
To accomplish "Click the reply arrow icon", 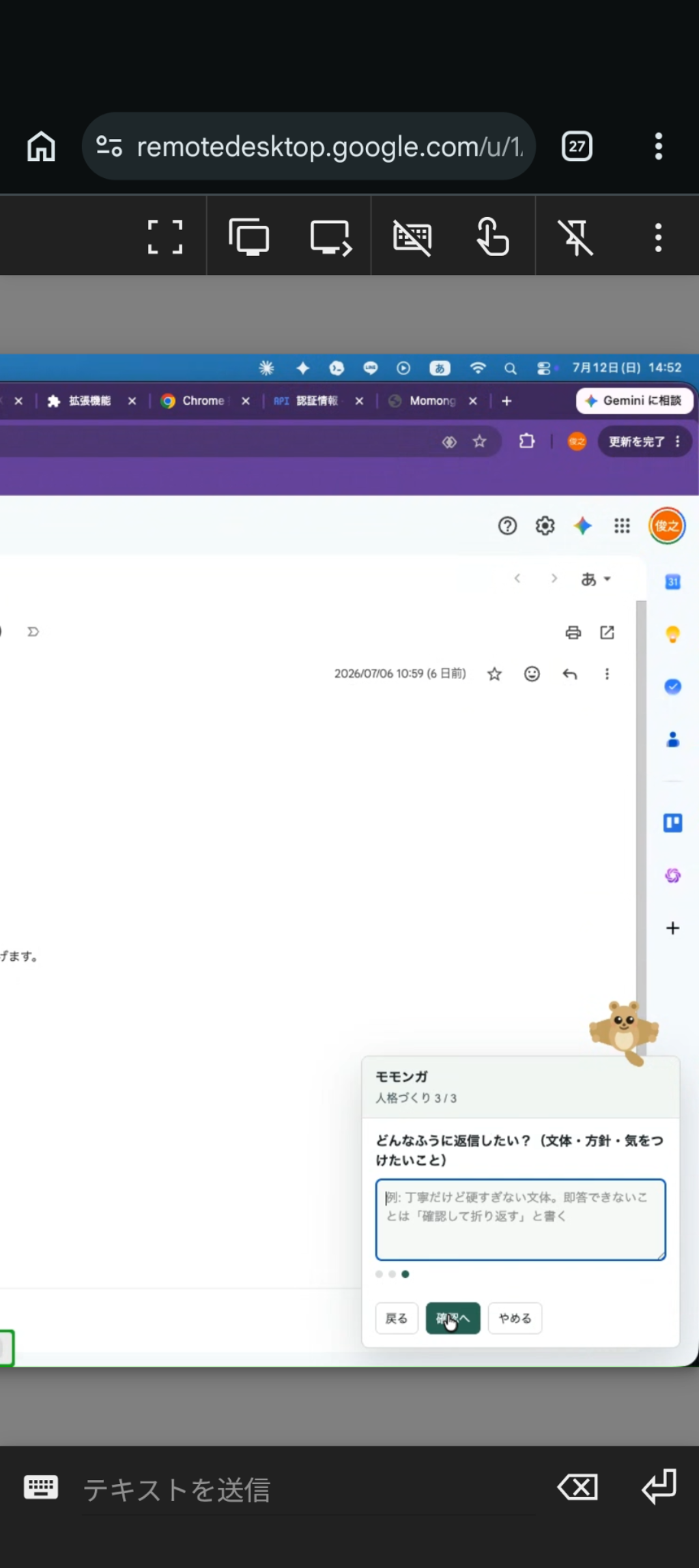I will (570, 674).
